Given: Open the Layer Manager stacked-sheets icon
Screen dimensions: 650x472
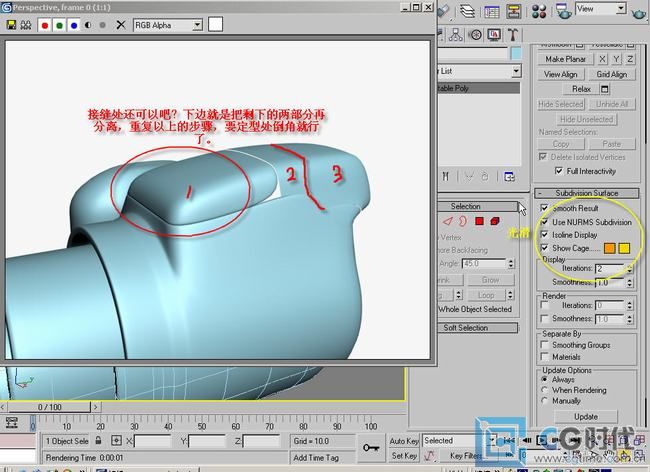Looking at the screenshot, I should click(468, 11).
